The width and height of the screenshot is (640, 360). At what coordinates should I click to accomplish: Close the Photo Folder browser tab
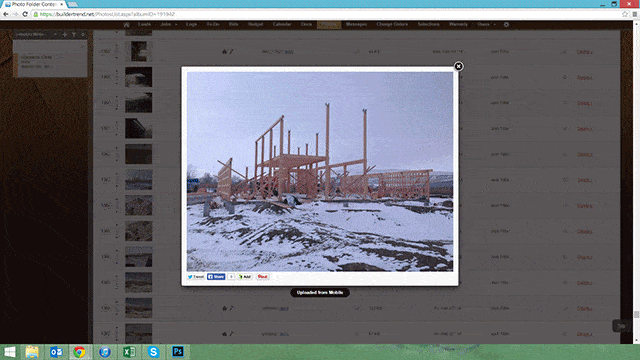(62, 4)
